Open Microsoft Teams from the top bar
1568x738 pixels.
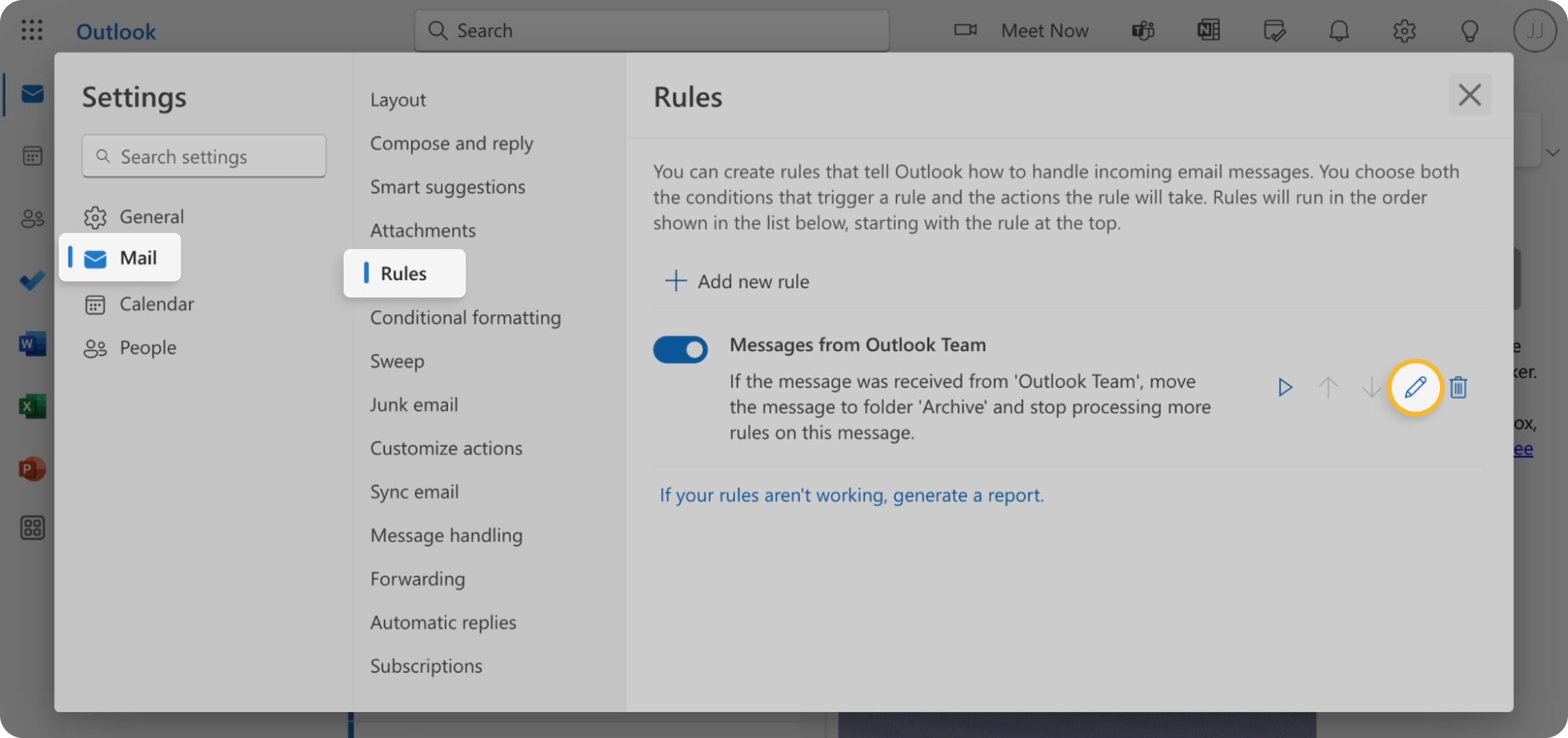1143,31
